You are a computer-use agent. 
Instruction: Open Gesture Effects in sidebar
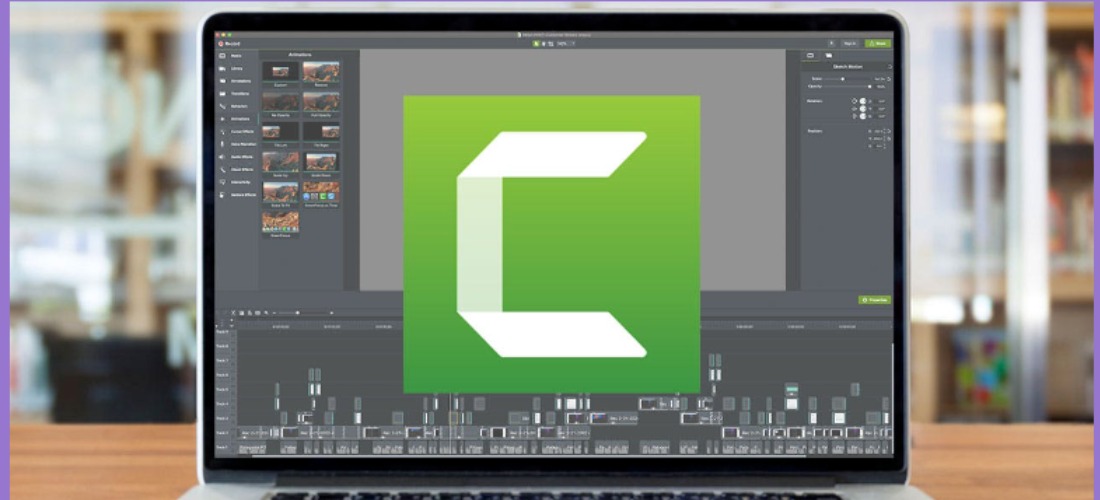tap(236, 194)
